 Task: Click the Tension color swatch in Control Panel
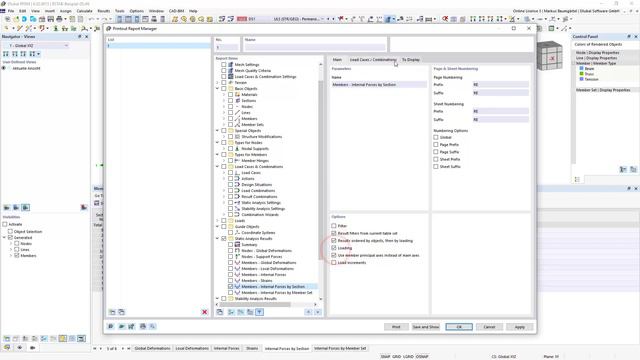[x=582, y=79]
